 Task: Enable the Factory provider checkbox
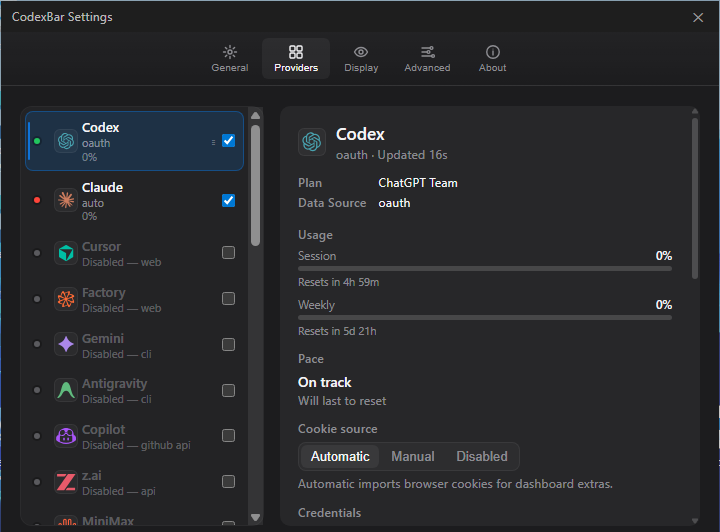(228, 298)
